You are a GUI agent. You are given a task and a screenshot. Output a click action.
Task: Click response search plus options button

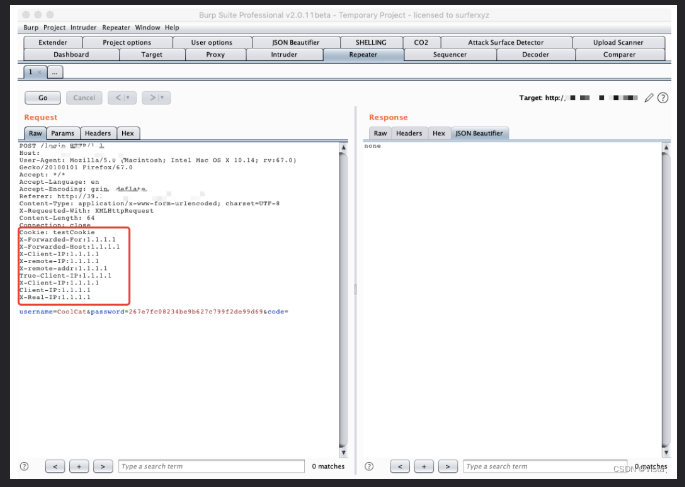pos(424,466)
